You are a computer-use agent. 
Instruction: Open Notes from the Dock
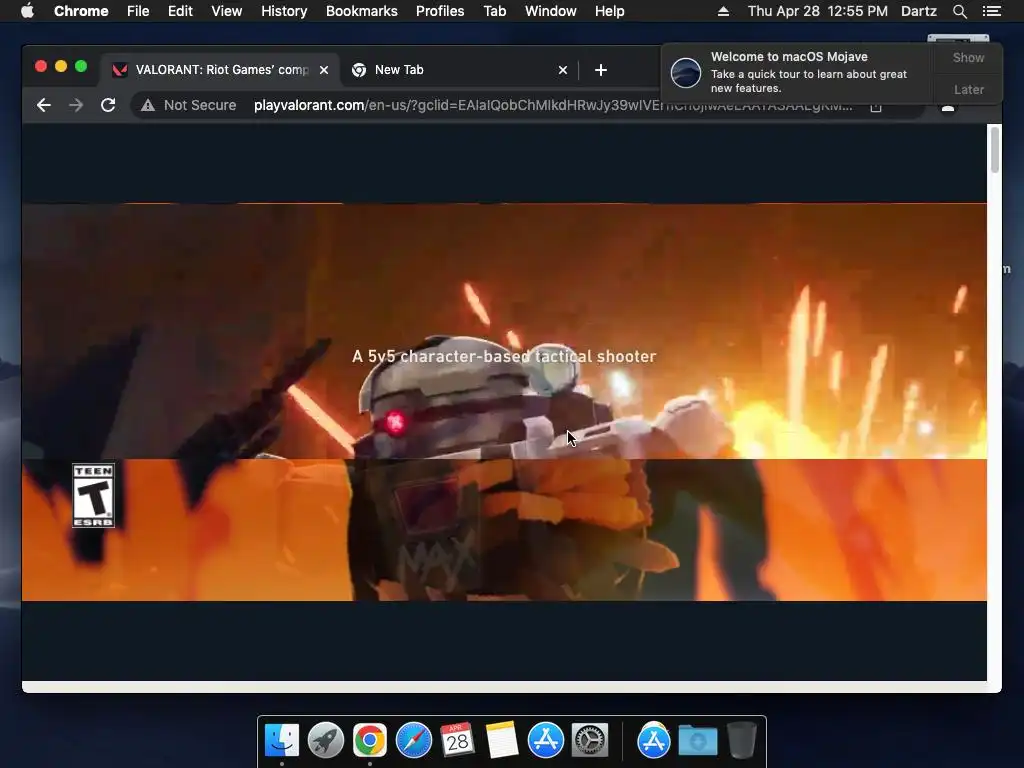502,741
